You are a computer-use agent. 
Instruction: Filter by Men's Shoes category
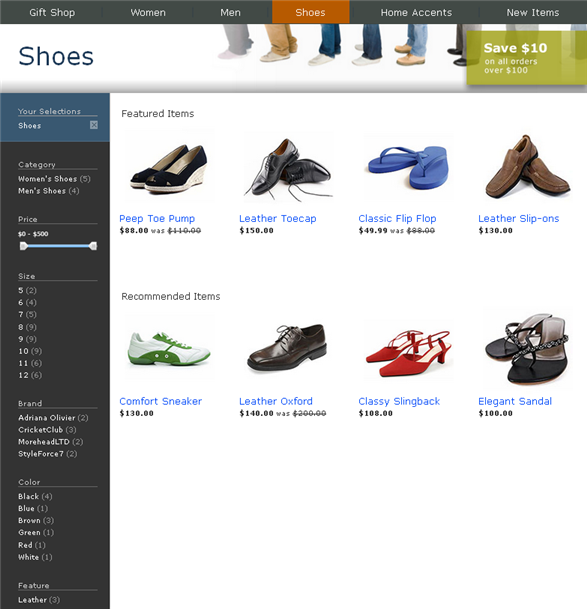[x=48, y=191]
